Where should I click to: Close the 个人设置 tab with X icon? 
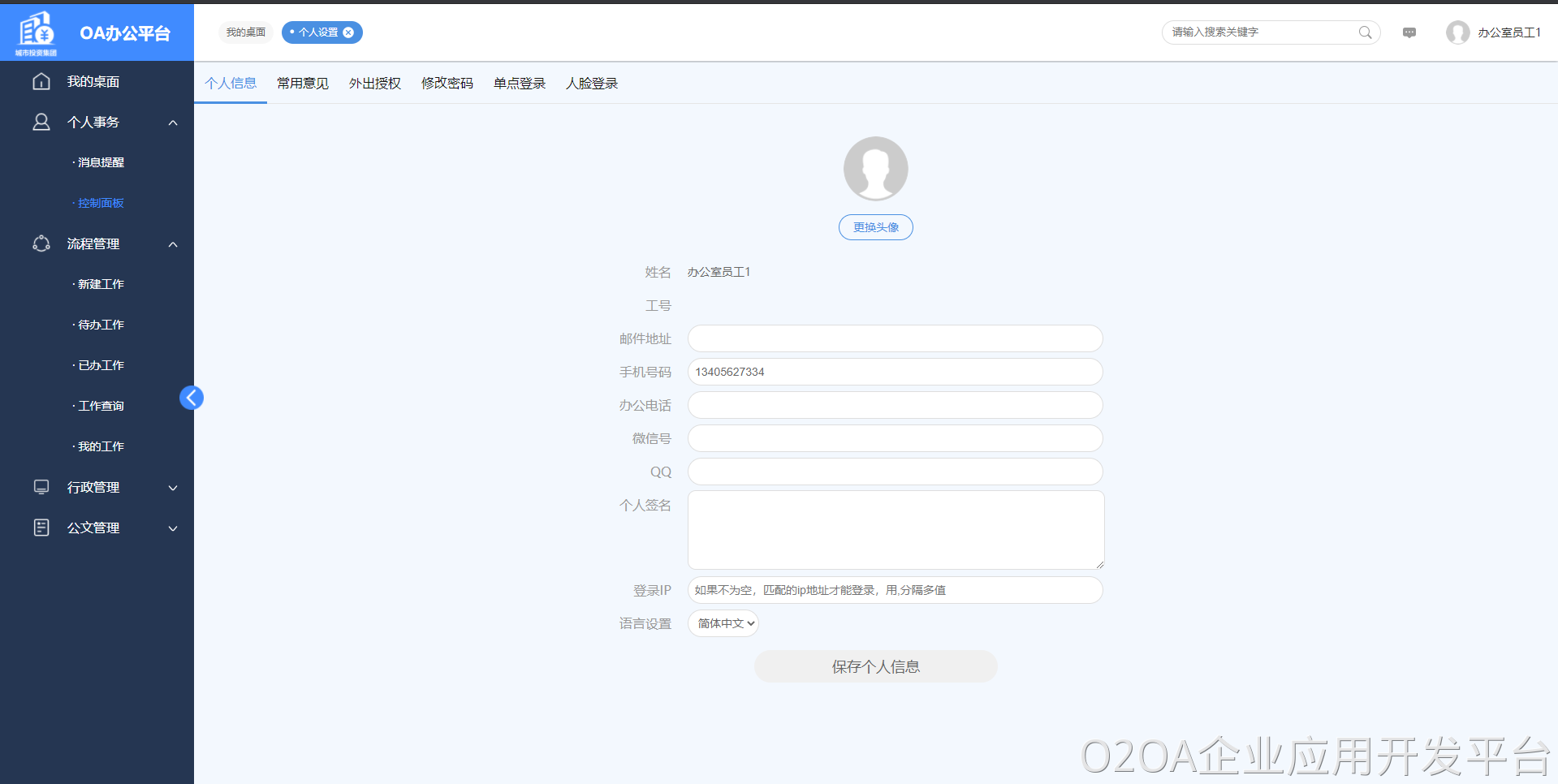coord(348,32)
